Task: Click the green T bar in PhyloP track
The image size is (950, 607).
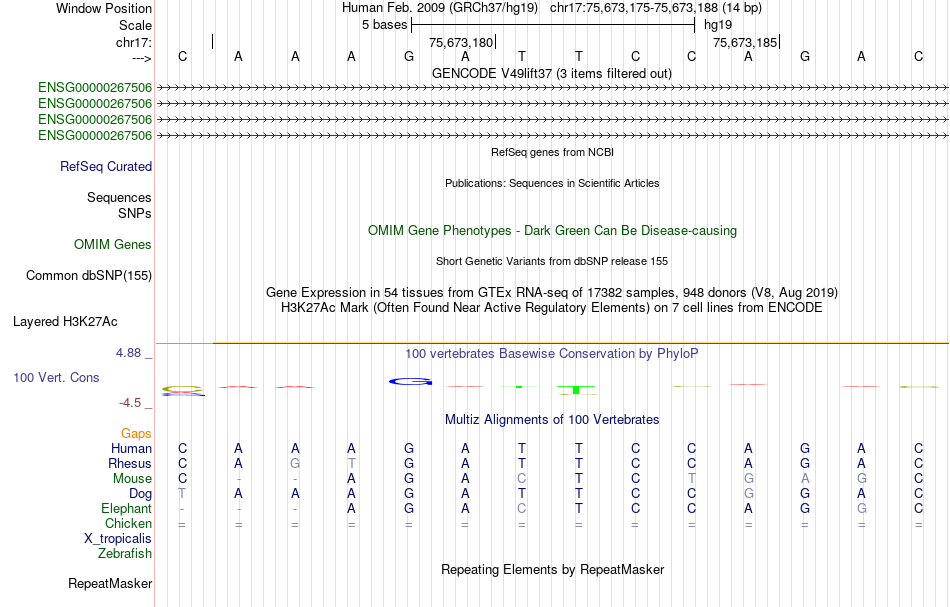Action: [576, 390]
